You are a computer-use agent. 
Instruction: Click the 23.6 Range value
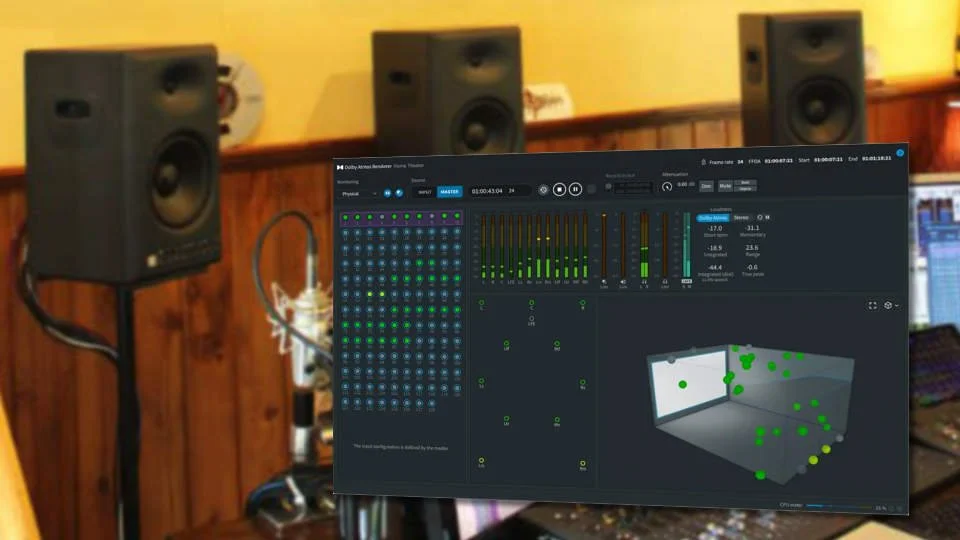pos(752,247)
